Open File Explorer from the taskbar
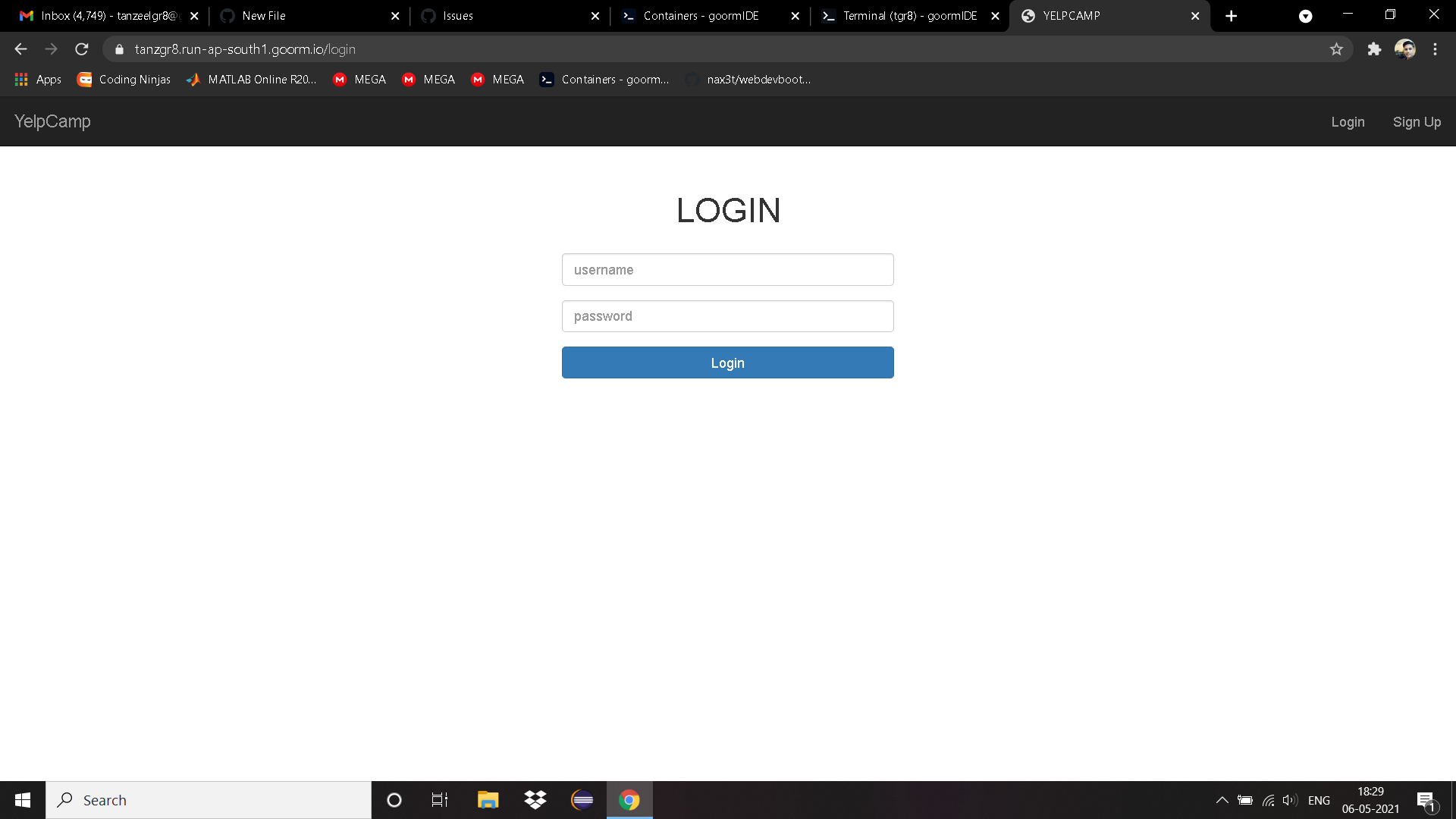 click(x=488, y=800)
